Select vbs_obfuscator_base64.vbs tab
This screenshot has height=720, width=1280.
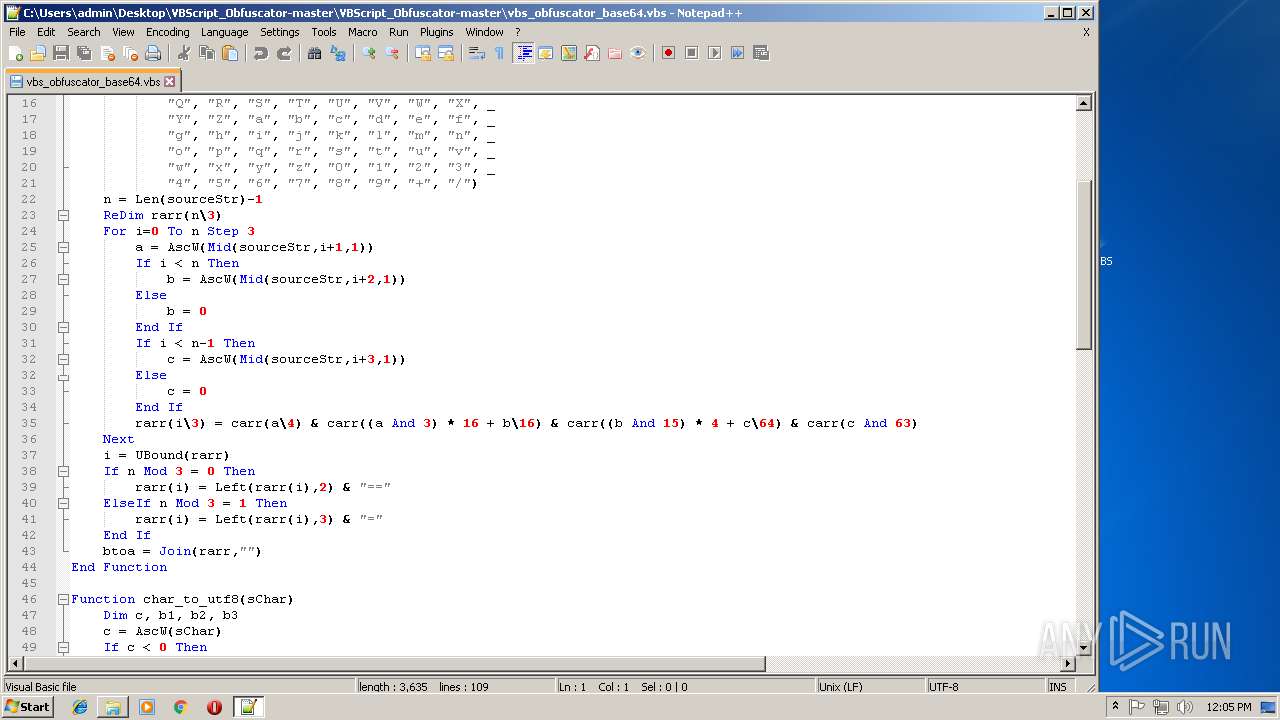tap(92, 82)
